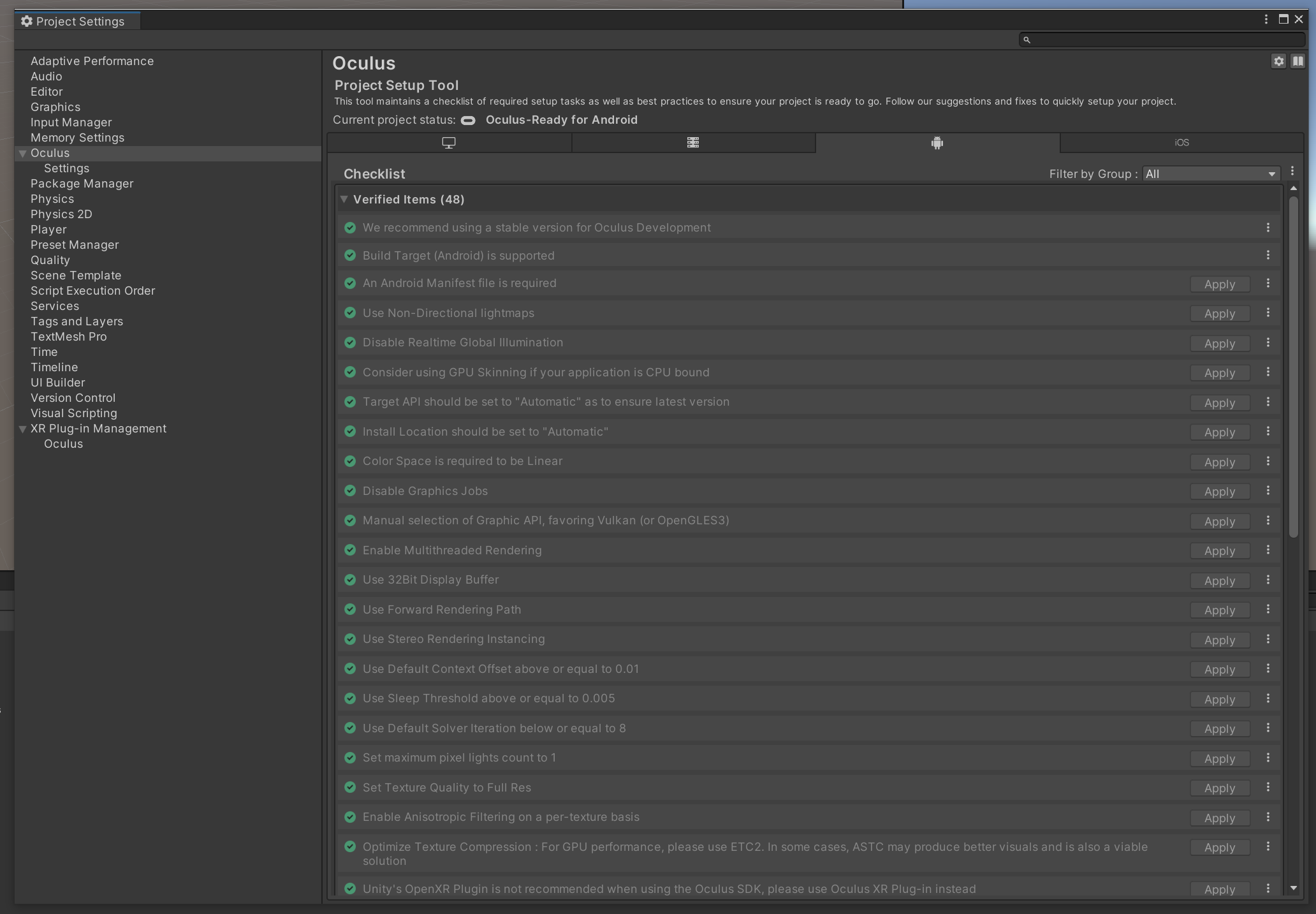The height and width of the screenshot is (914, 1316).
Task: Open kebab menu for Disable Graphics Jobs
Action: pyautogui.click(x=1268, y=490)
